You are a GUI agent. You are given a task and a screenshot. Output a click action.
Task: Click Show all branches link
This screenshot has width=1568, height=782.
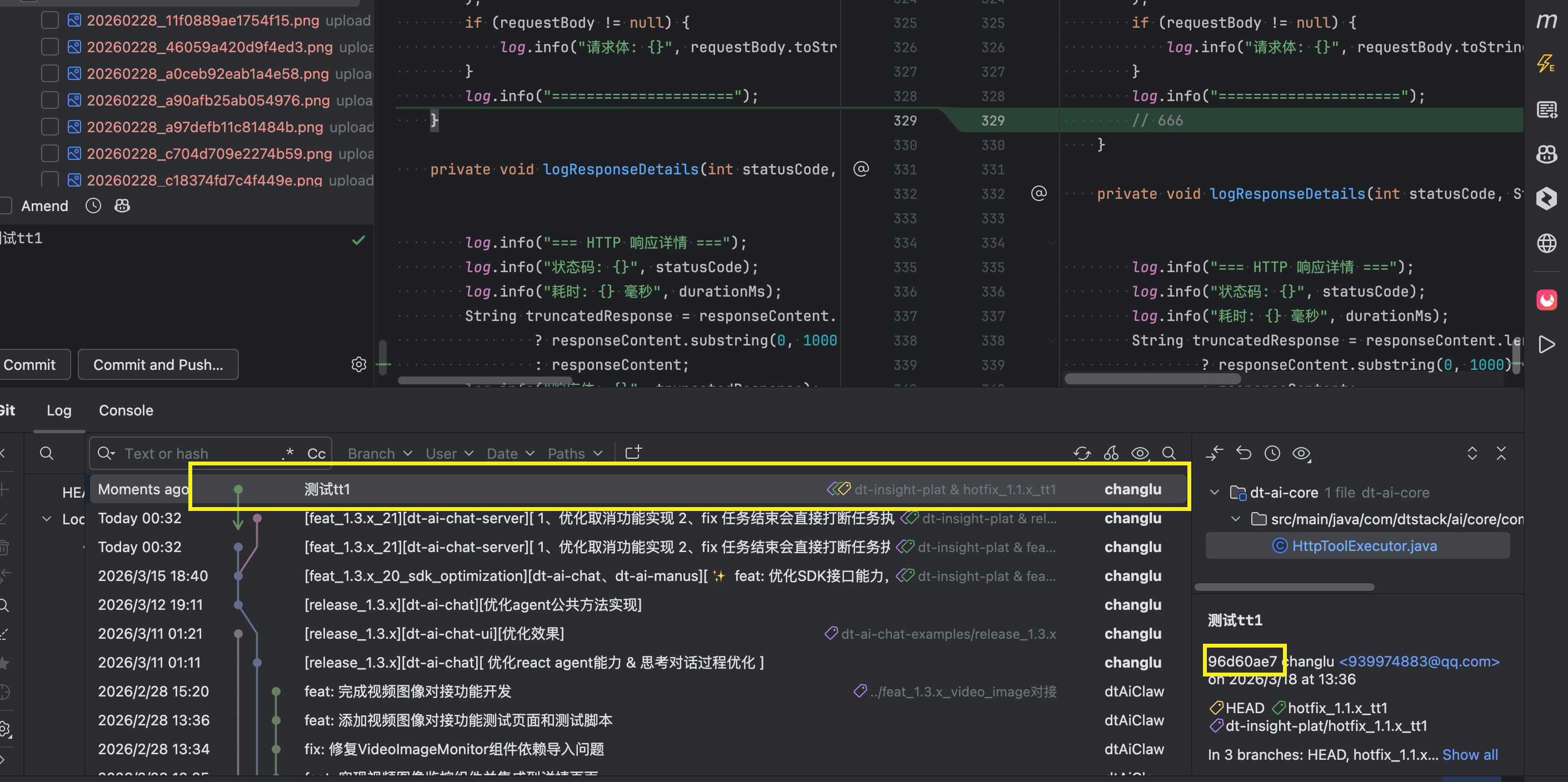click(x=1470, y=755)
